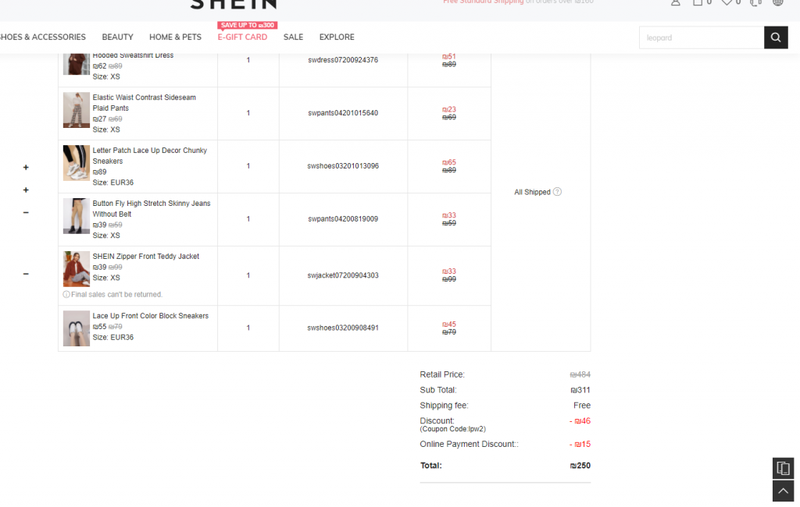Image resolution: width=800 pixels, height=507 pixels.
Task: Click the Chunky Sneakers product thumbnail
Action: 76,163
